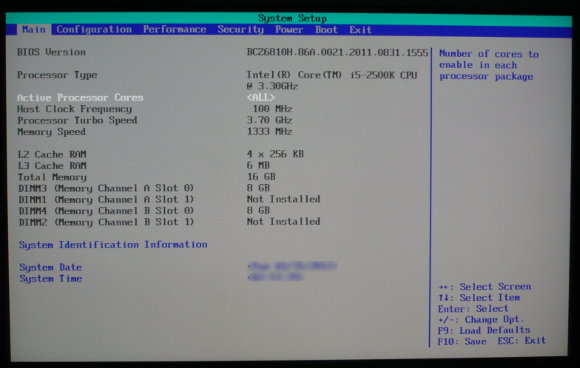Click the Total Memory label
580x368 pixels.
(52, 177)
